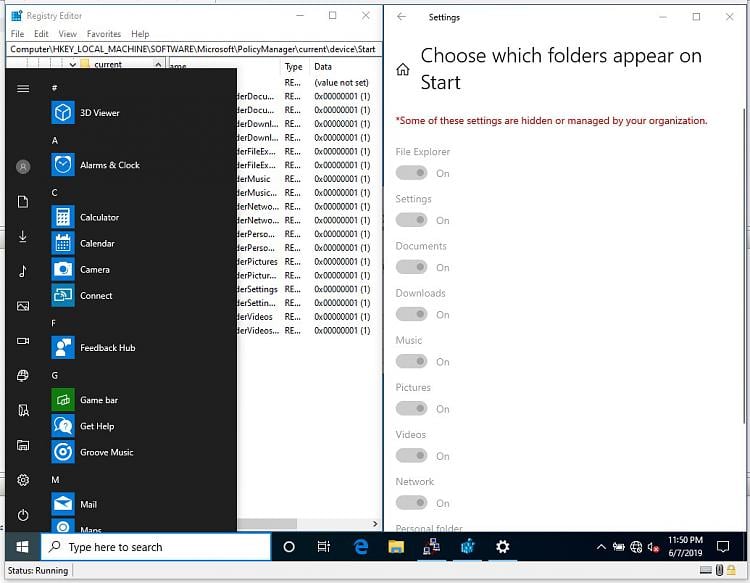Screen dimensions: 750x583
Task: Click the back arrow in Settings
Action: click(x=401, y=17)
